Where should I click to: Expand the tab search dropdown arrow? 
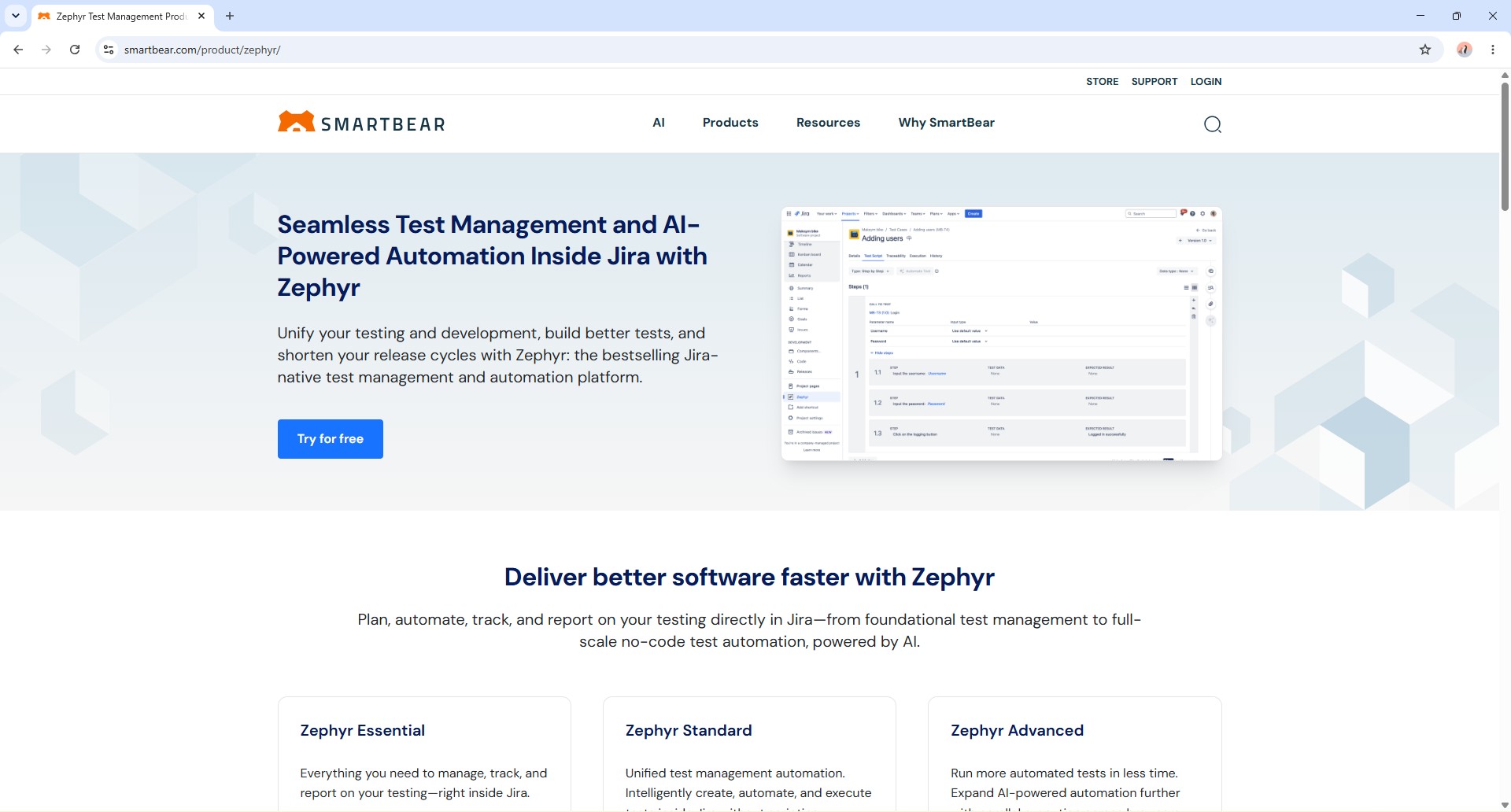pos(16,16)
